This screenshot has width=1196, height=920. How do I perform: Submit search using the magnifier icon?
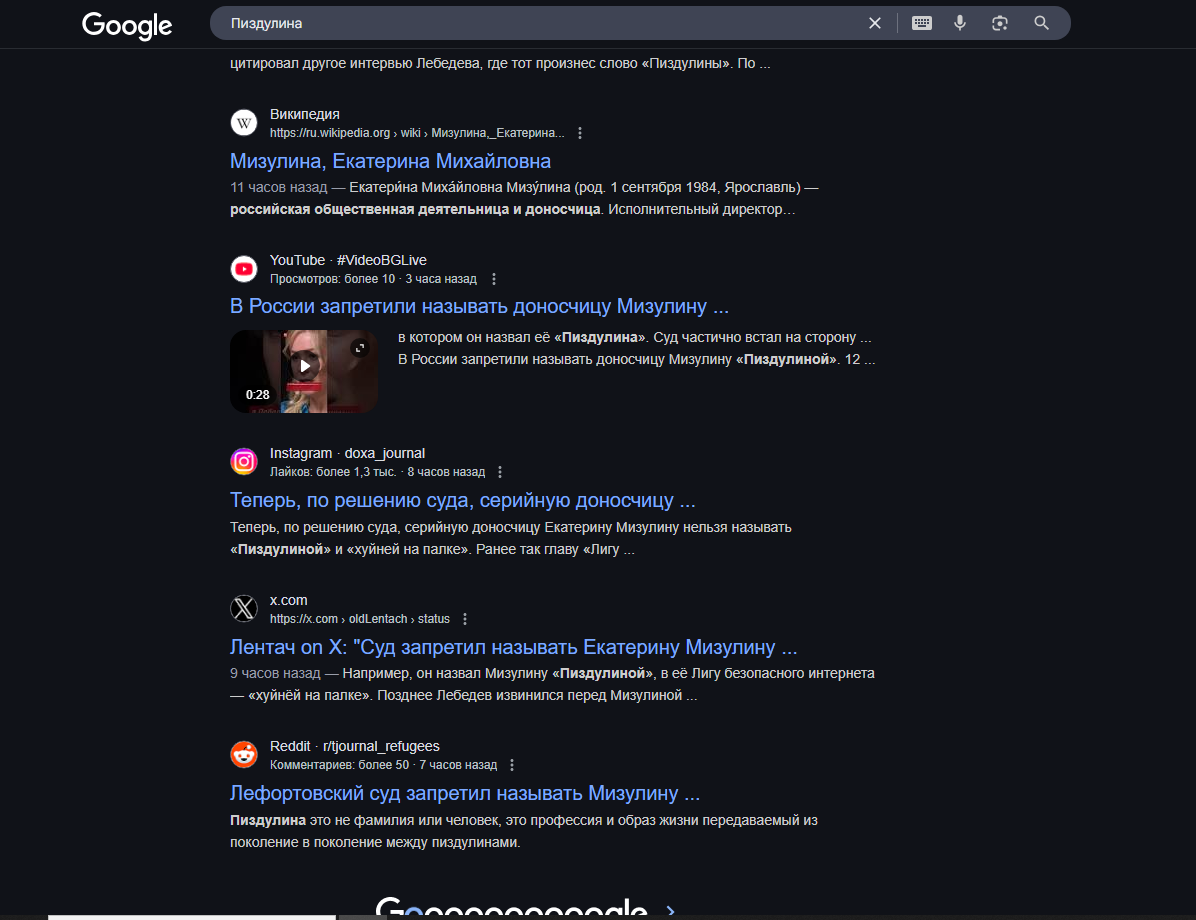tap(1041, 24)
